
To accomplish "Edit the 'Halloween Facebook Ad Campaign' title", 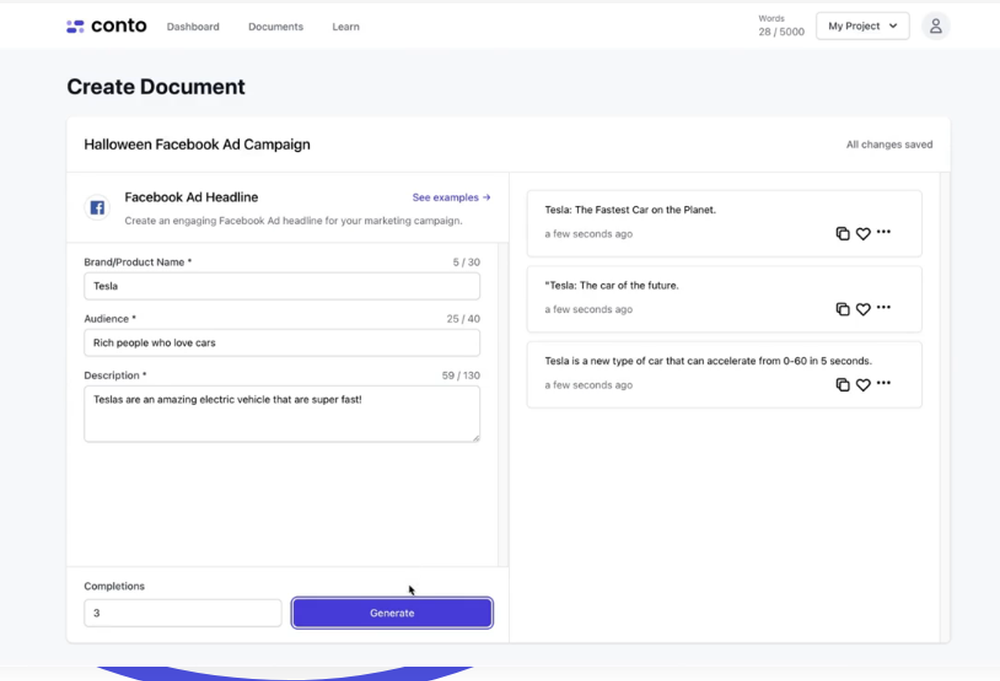I will coord(197,145).
